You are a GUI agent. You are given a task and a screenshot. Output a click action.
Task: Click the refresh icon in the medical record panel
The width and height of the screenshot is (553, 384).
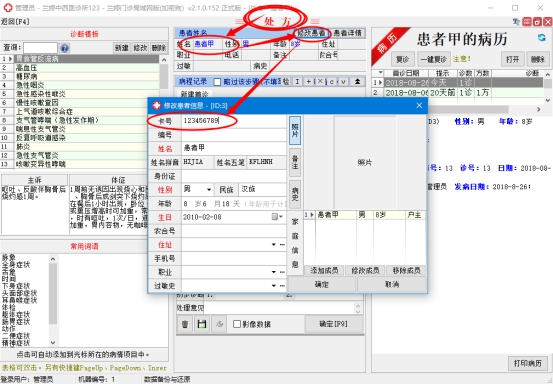pyautogui.click(x=541, y=37)
